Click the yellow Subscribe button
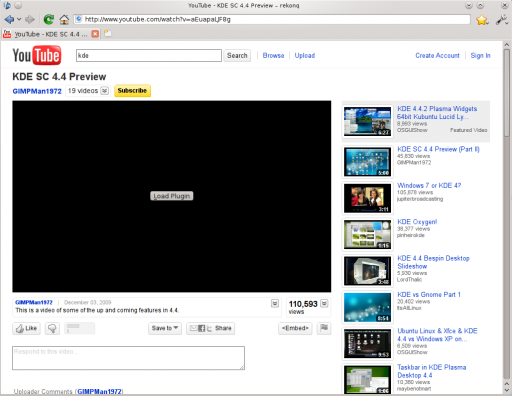The width and height of the screenshot is (512, 396). (x=132, y=91)
